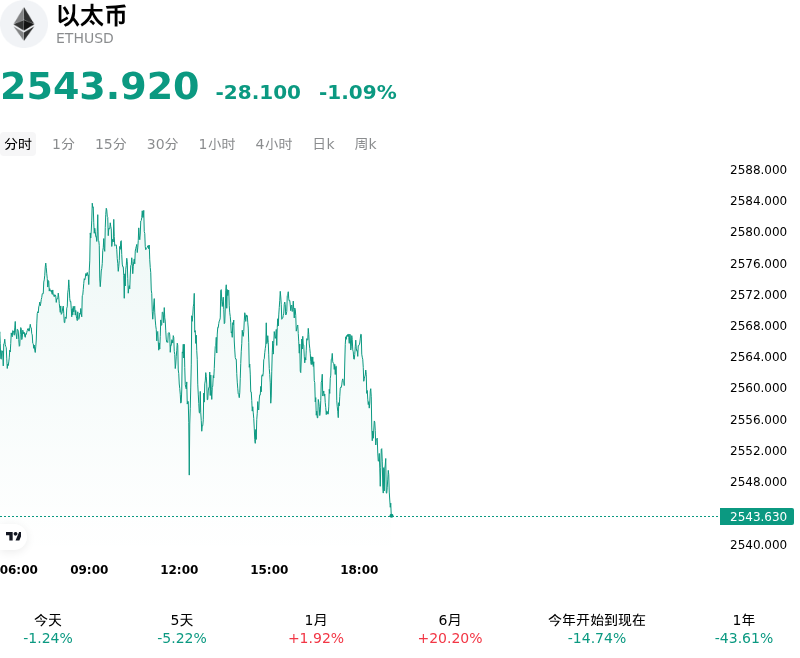Click the 06:00 time axis label

coord(19,570)
